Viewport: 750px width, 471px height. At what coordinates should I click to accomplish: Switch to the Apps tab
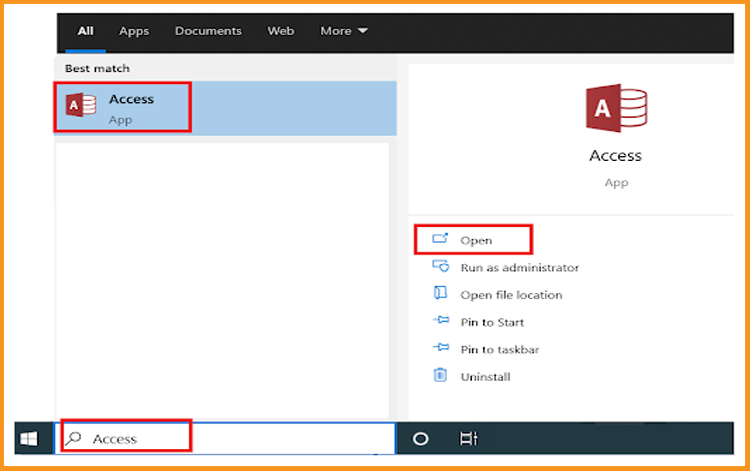(x=134, y=31)
